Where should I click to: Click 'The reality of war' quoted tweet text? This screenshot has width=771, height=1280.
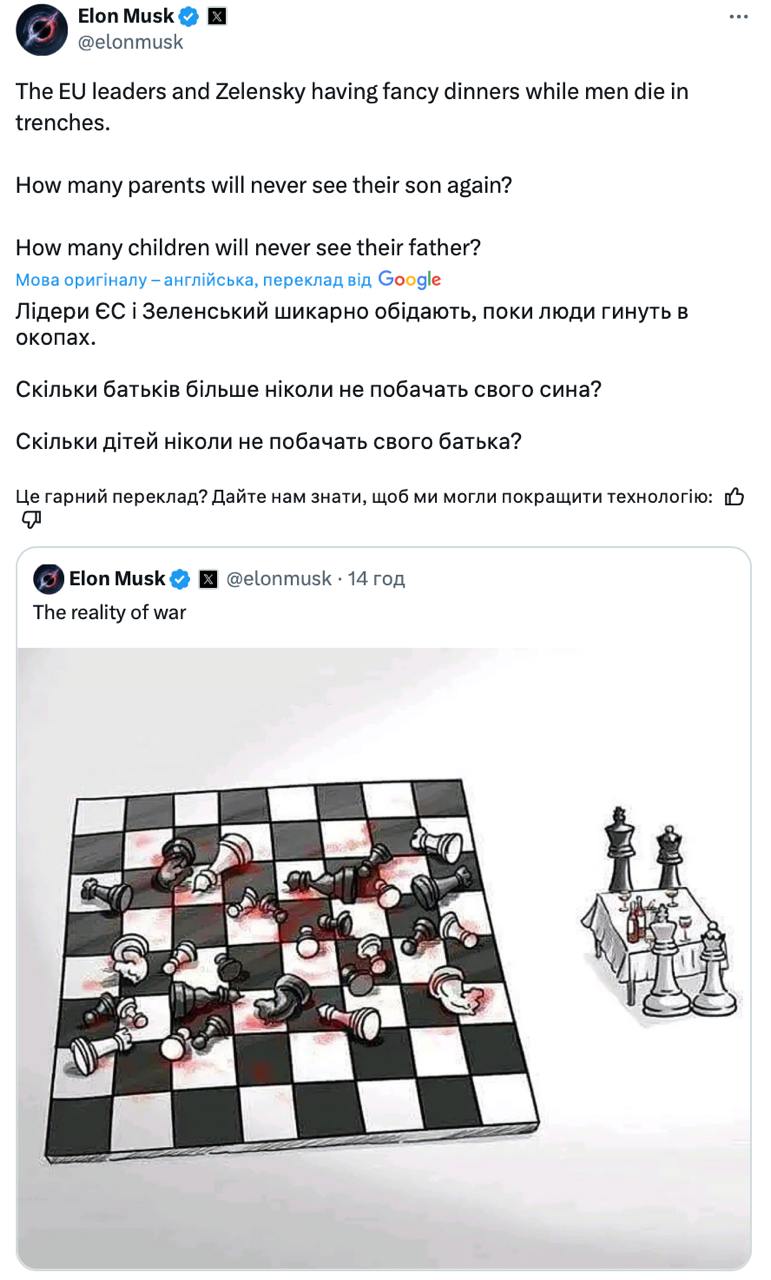pos(110,613)
